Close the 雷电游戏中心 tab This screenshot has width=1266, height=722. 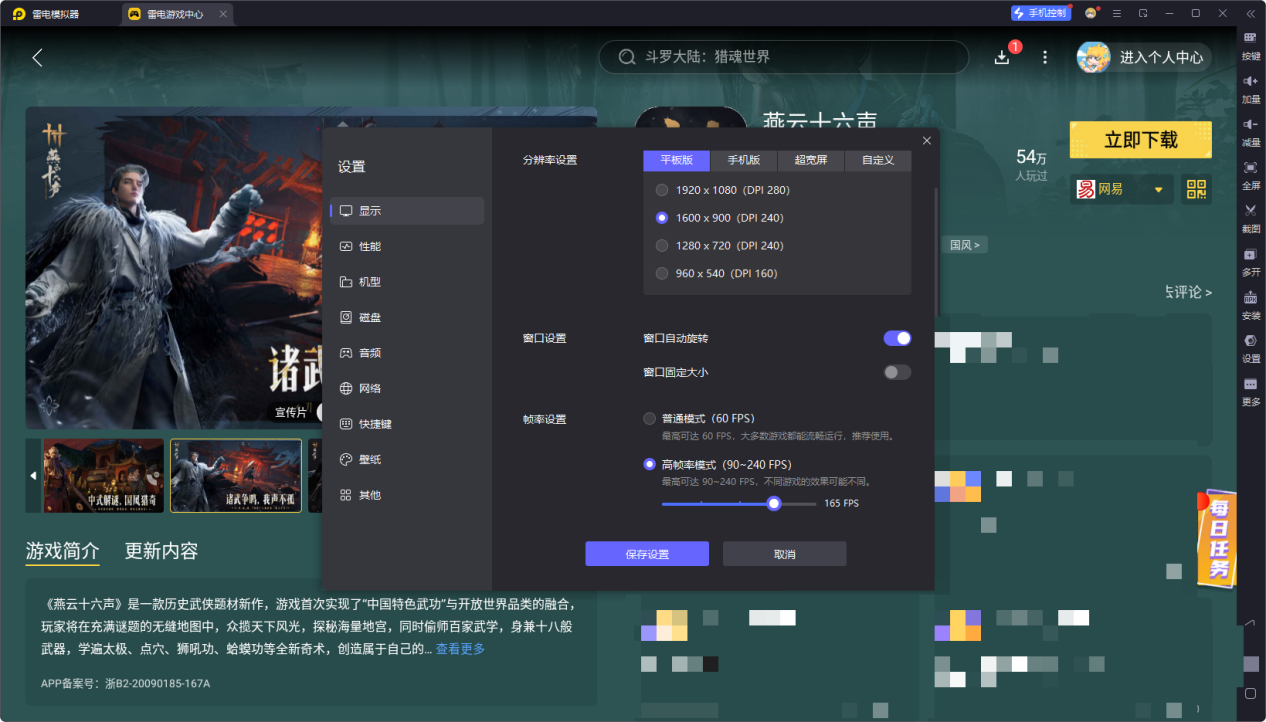tap(222, 14)
